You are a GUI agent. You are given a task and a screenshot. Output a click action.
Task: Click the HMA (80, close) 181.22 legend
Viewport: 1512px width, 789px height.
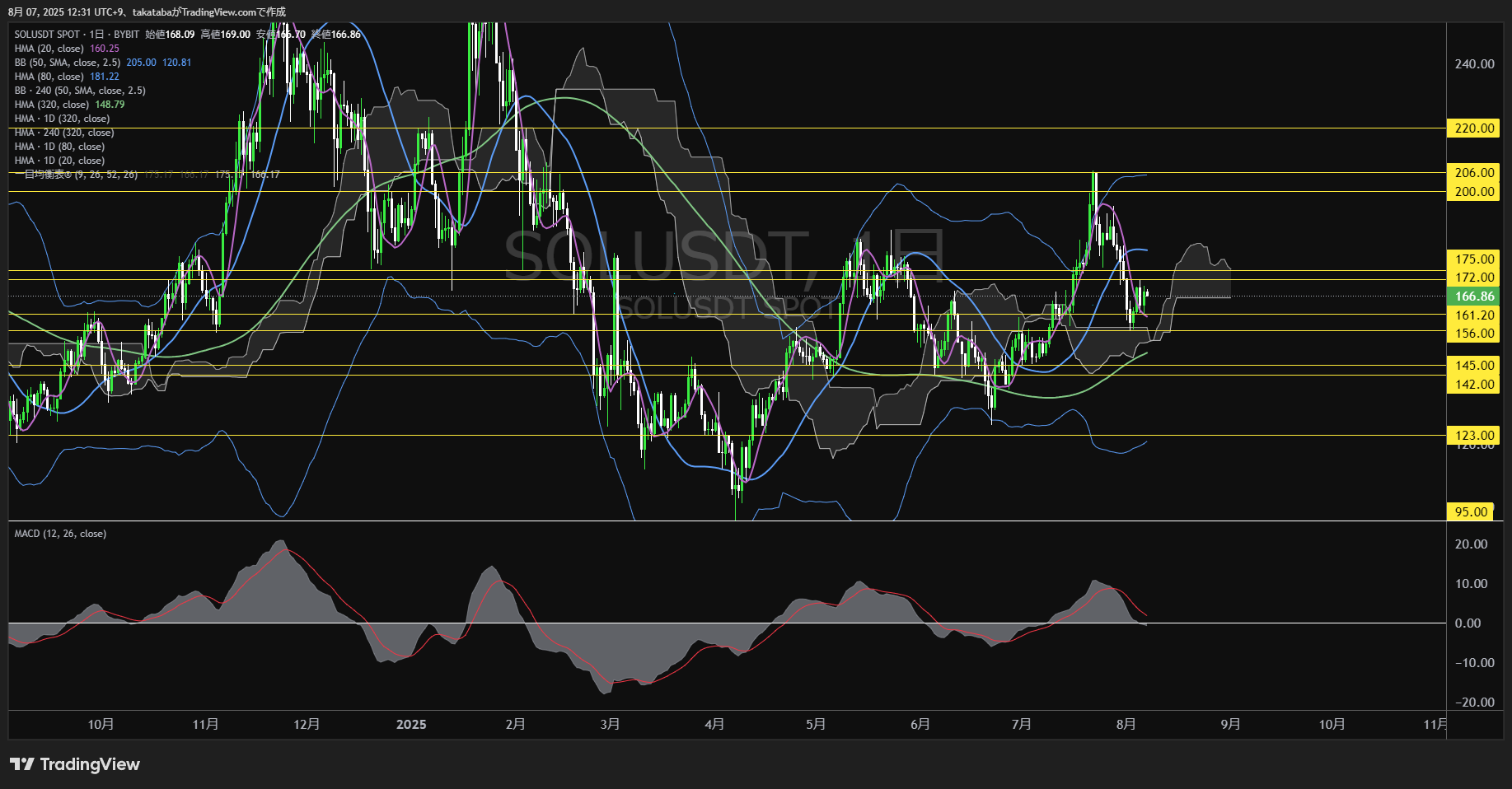click(x=67, y=77)
